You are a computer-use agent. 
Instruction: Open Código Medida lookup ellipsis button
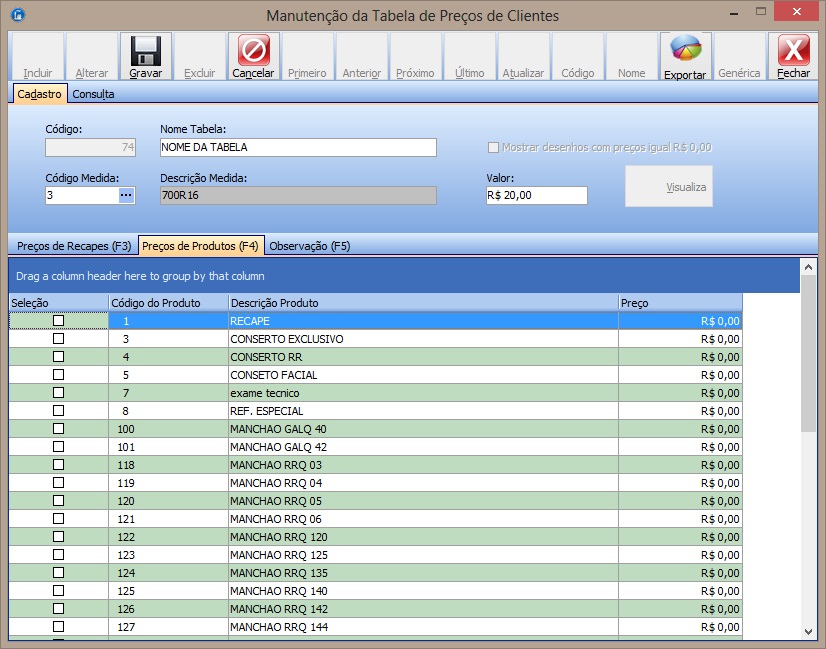(126, 195)
